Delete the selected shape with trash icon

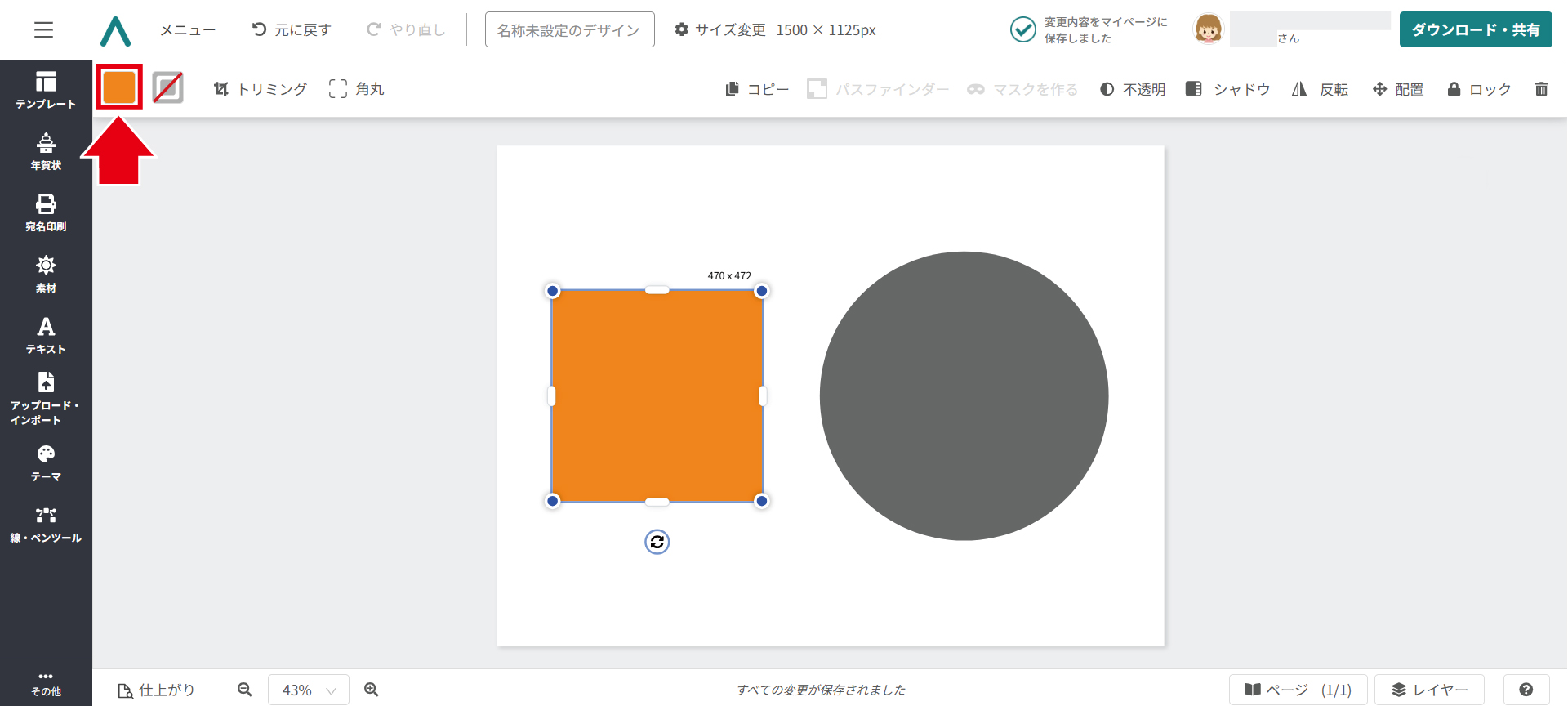1541,89
